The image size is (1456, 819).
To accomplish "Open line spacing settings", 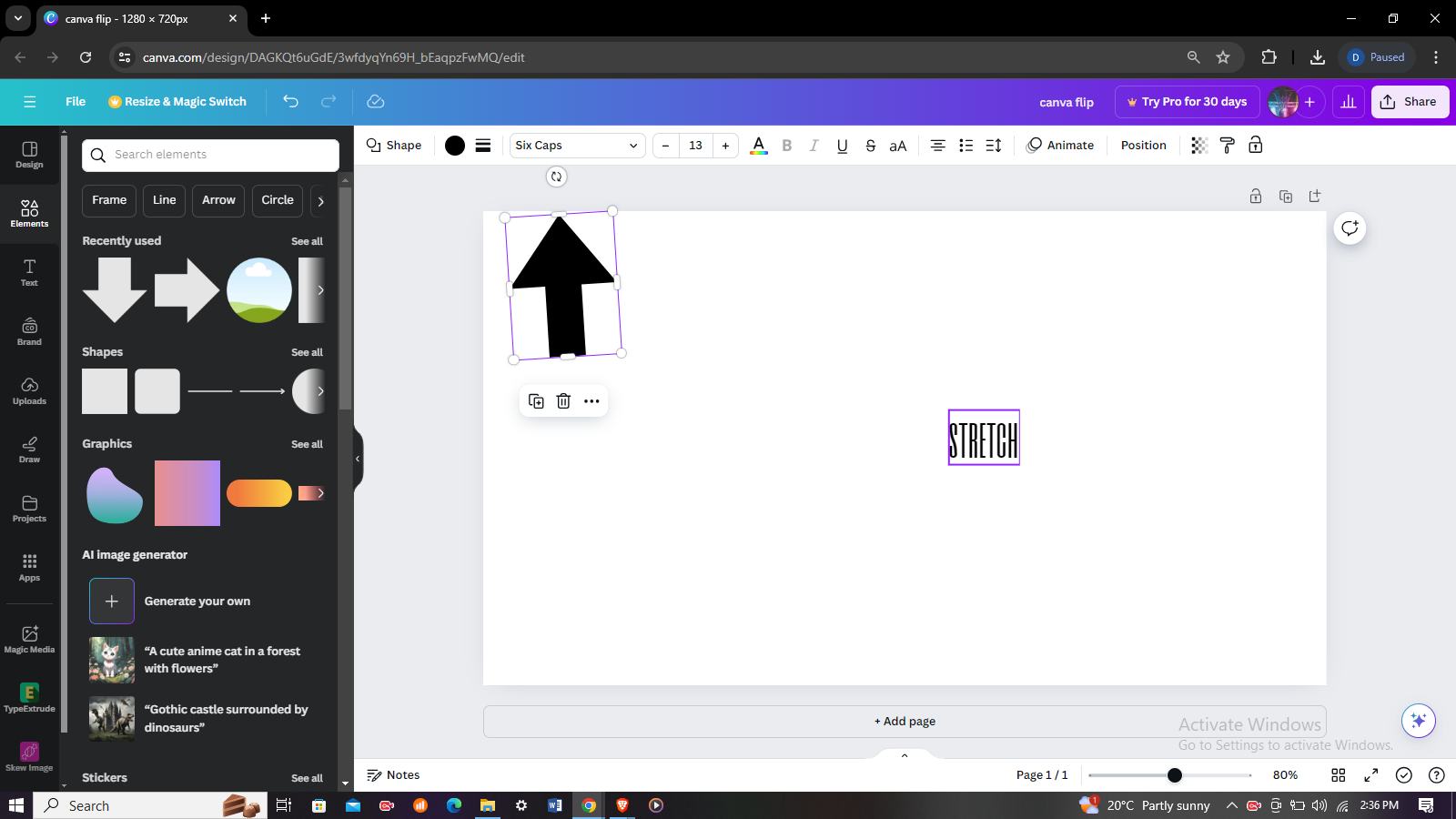I will point(994,146).
